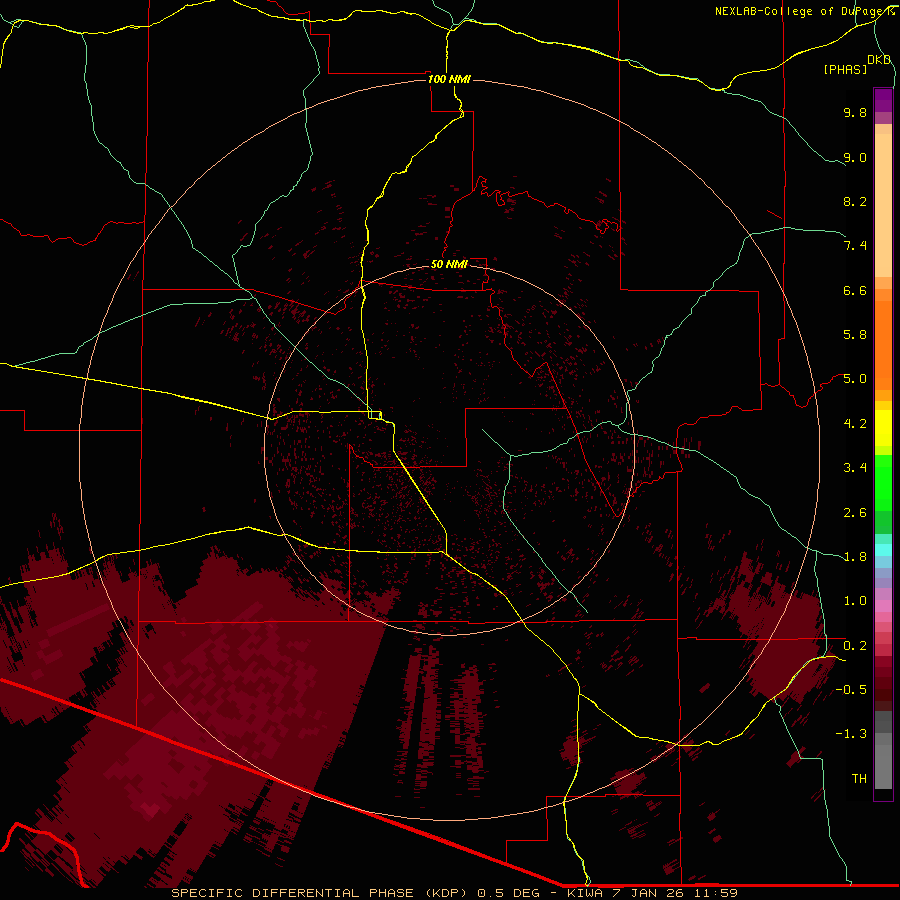900x900 pixels.
Task: Click the -1.3 value on the color scale
Action: coord(851,734)
